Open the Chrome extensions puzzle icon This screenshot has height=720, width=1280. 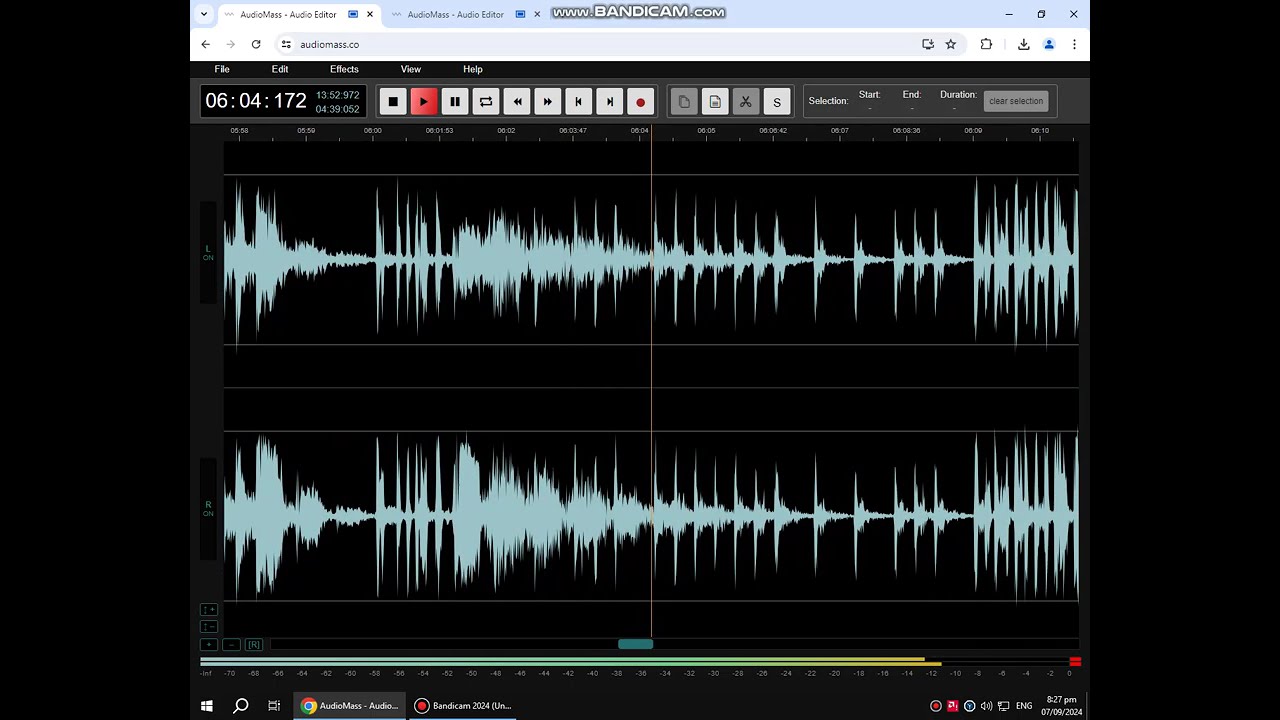986,44
